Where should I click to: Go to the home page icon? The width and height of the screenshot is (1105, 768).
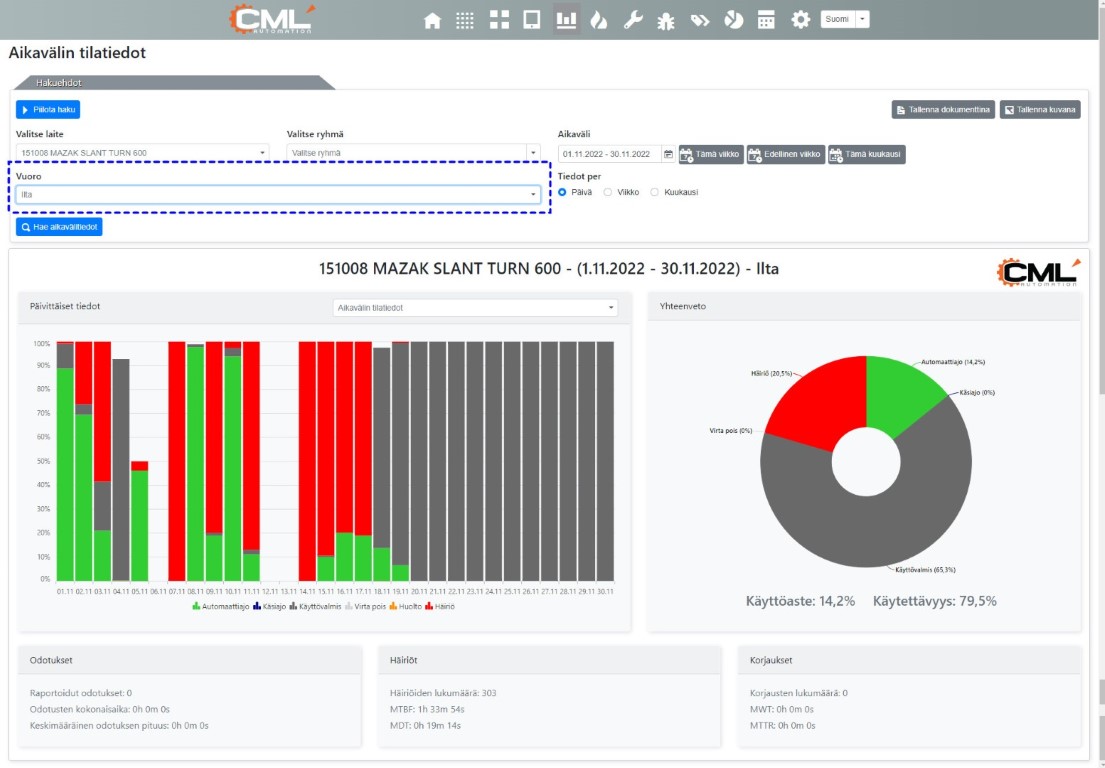[432, 20]
